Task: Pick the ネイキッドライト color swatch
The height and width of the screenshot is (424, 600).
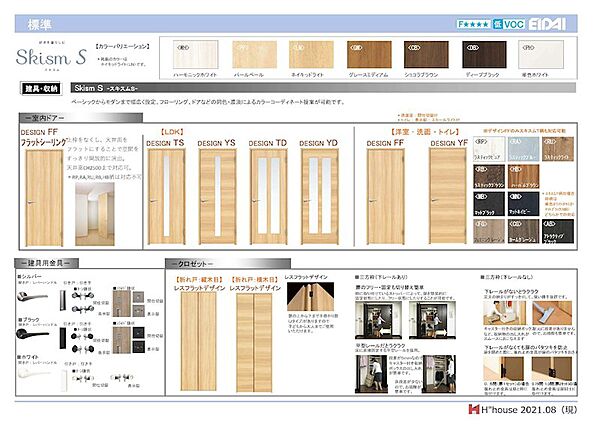Action: pos(311,55)
